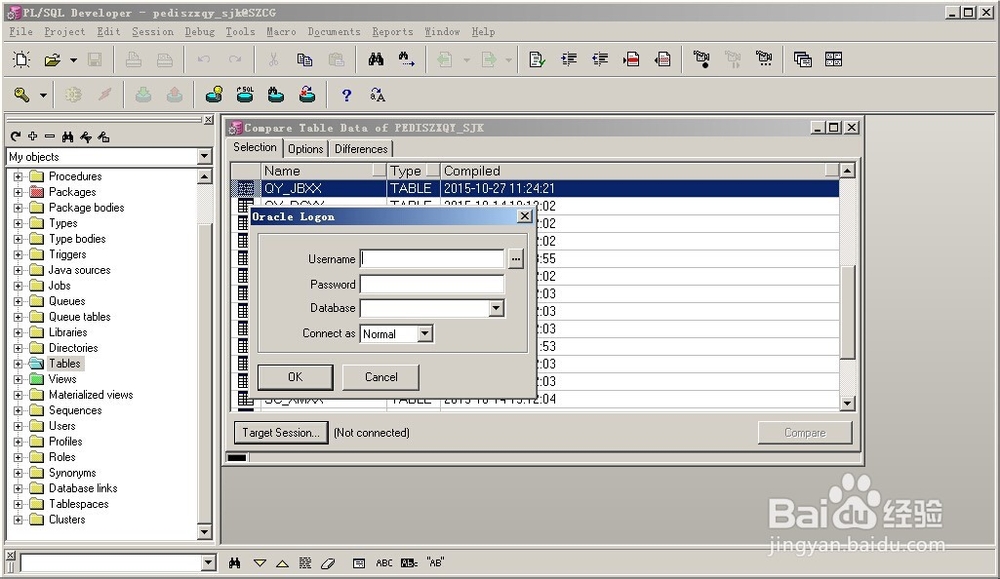The image size is (1000, 579).
Task: Click the Copy toolbar icon
Action: pos(305,60)
